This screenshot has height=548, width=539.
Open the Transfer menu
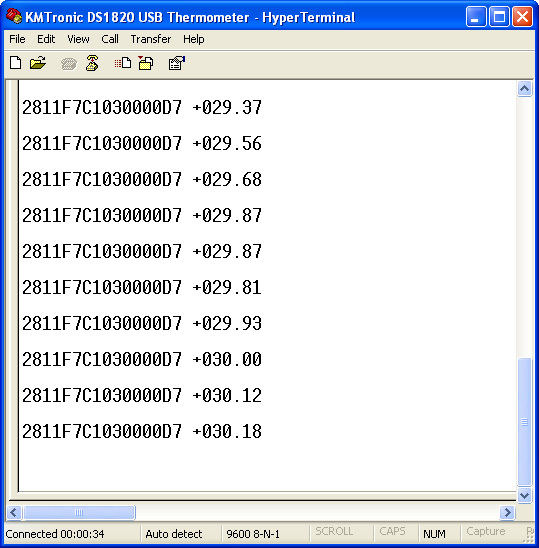(x=151, y=39)
